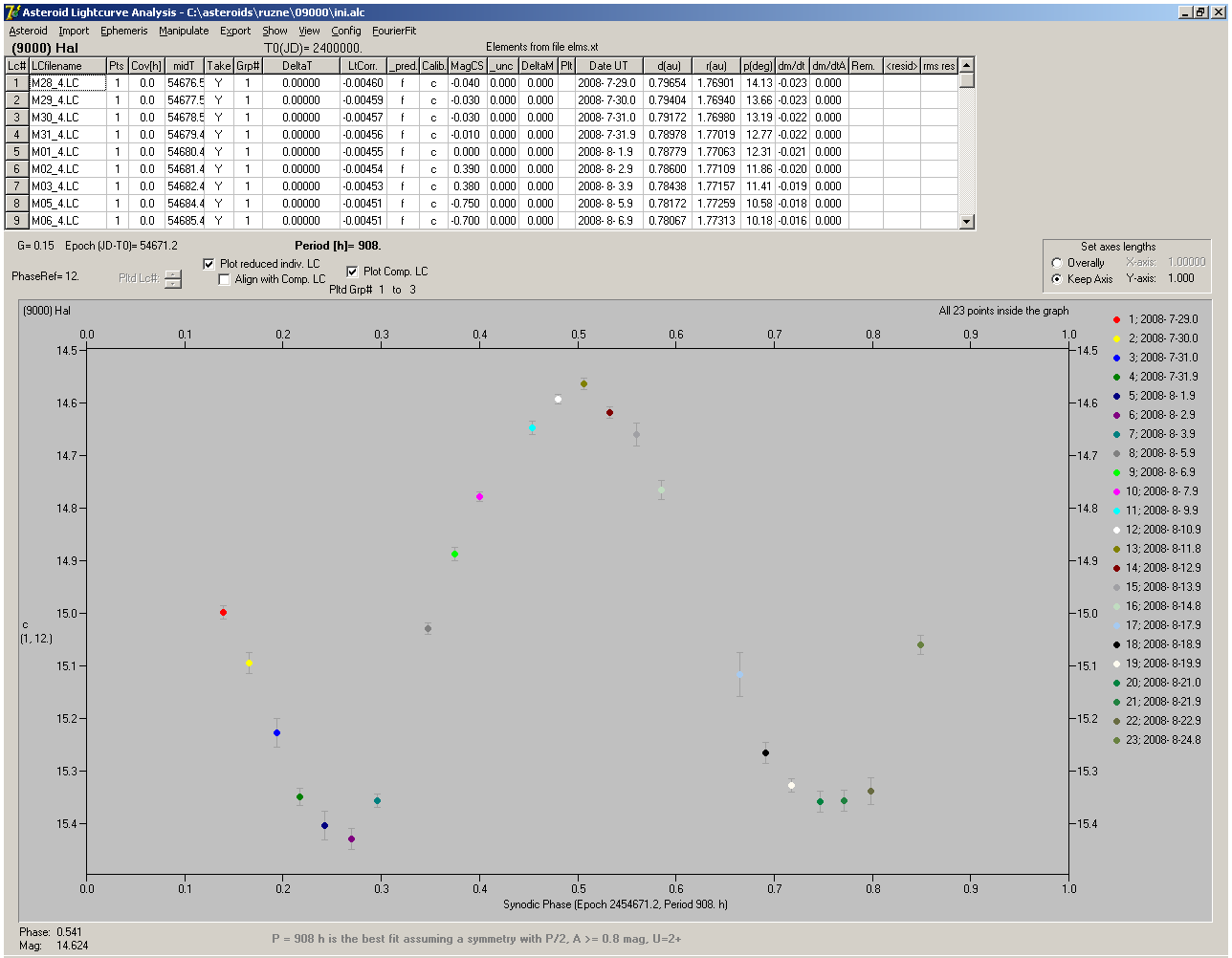Click filename cell M02_4.LC
Image resolution: width=1232 pixels, height=958 pixels.
(x=67, y=169)
